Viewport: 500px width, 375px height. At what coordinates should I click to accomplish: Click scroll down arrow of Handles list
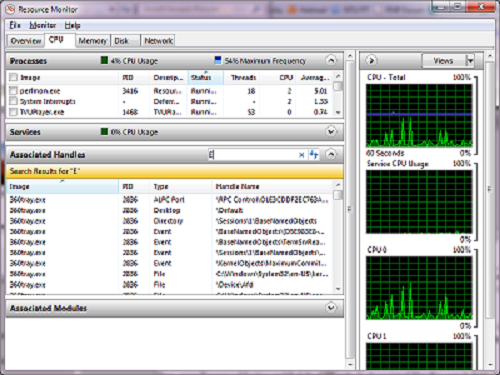point(338,289)
